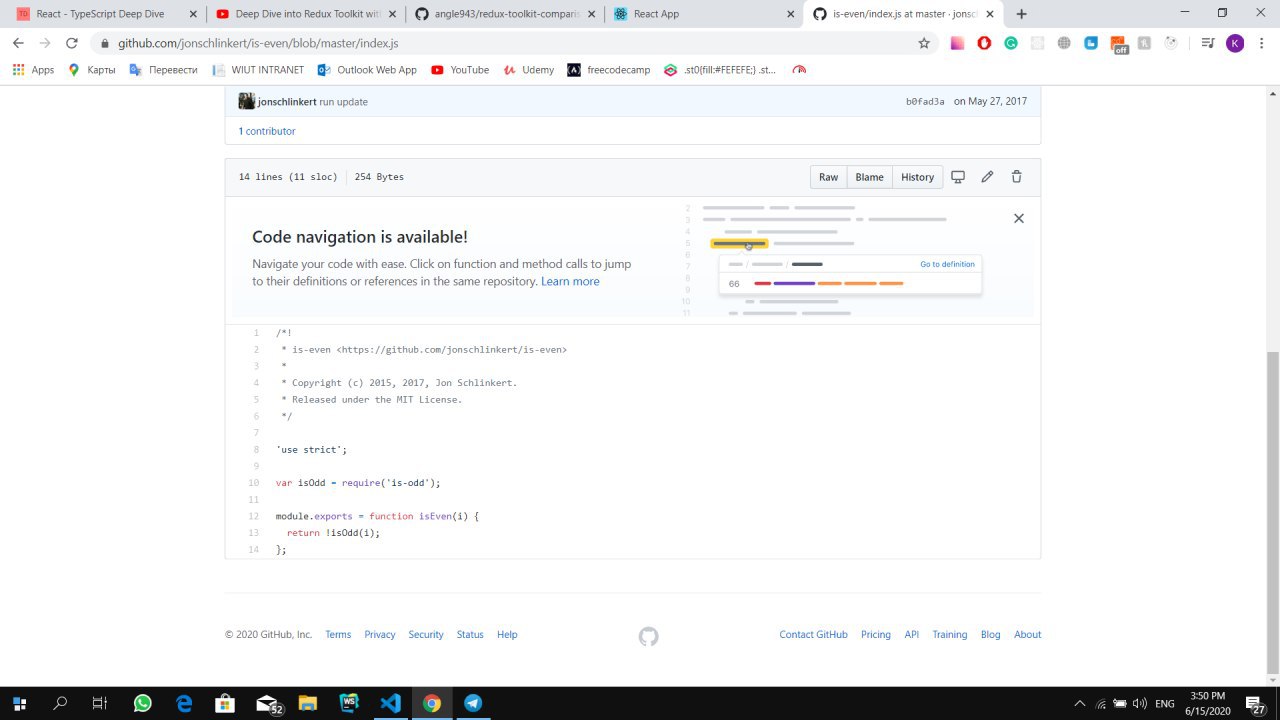This screenshot has width=1280, height=720.
Task: Open YouTube bookmark
Action: click(x=460, y=70)
